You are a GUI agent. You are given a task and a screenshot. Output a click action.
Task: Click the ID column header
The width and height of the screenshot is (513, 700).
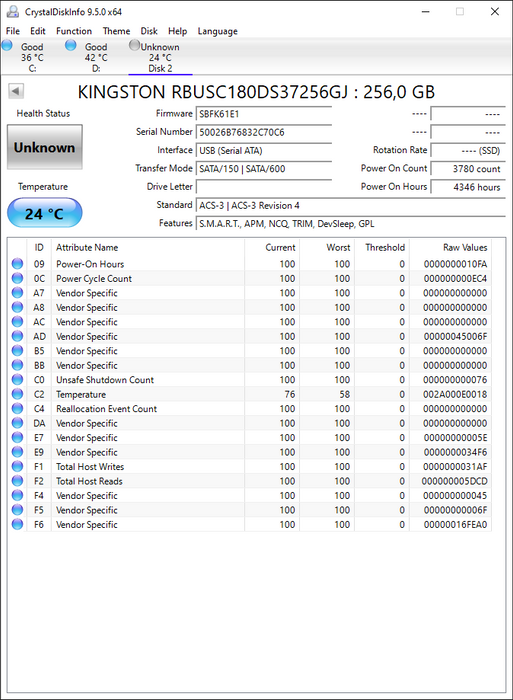pyautogui.click(x=39, y=247)
